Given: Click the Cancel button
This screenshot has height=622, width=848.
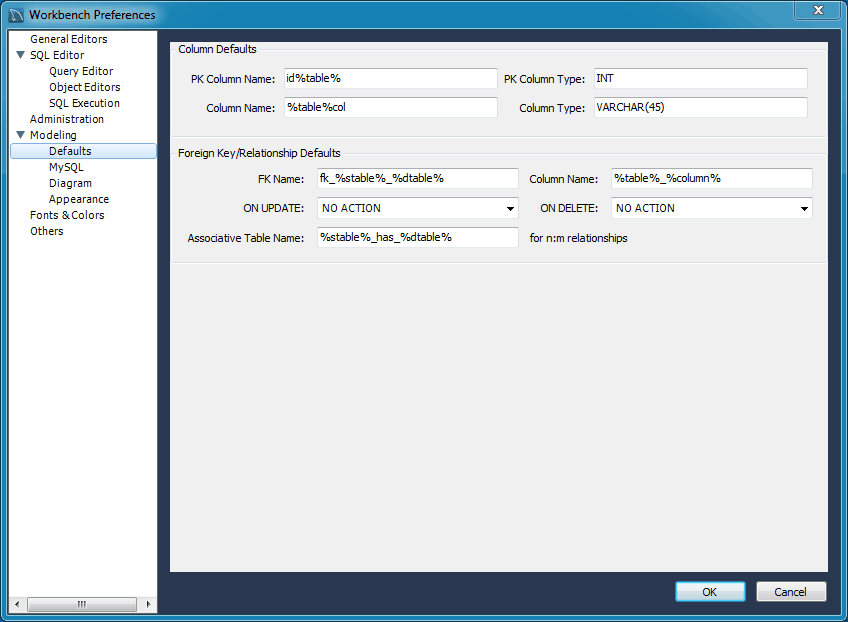Looking at the screenshot, I should pyautogui.click(x=791, y=592).
